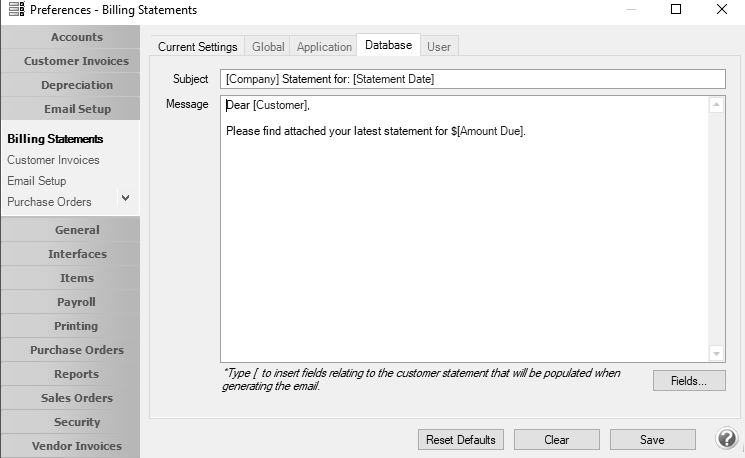This screenshot has width=745, height=458.
Task: Select Customer Invoices under Email Setup
Action: [x=53, y=160]
